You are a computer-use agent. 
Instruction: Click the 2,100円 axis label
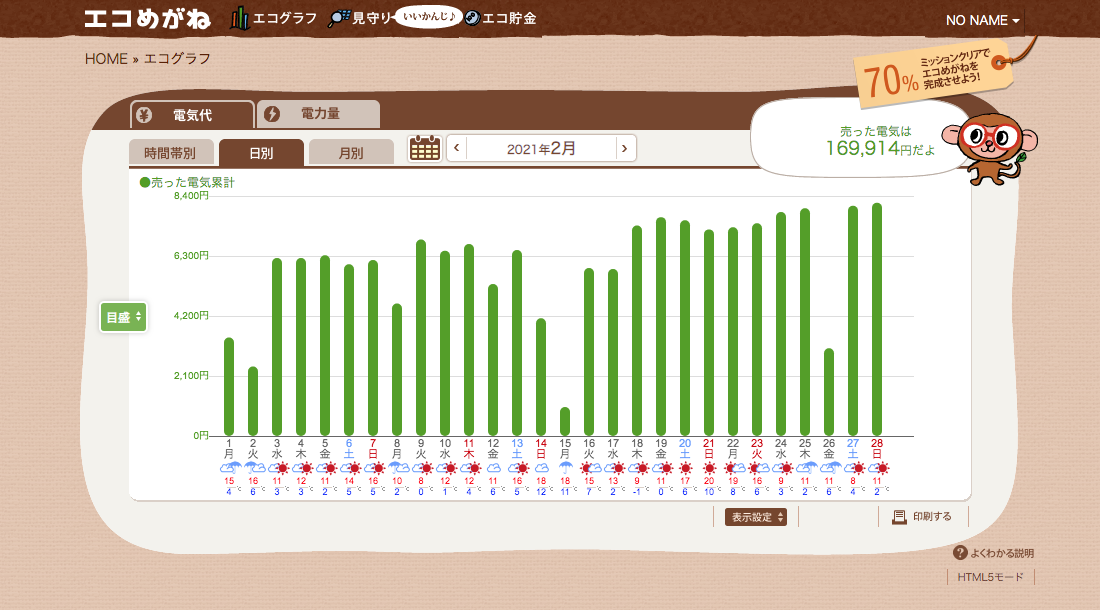tap(192, 376)
